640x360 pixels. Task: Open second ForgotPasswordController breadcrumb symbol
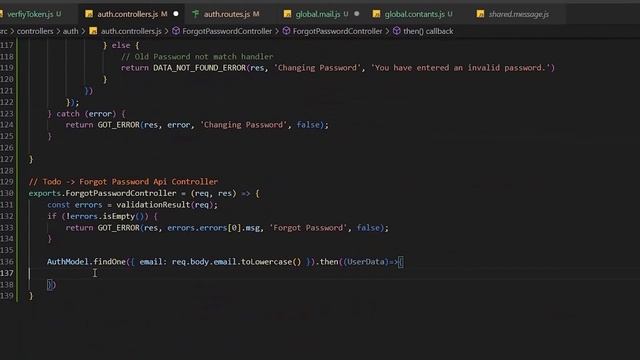[338, 31]
